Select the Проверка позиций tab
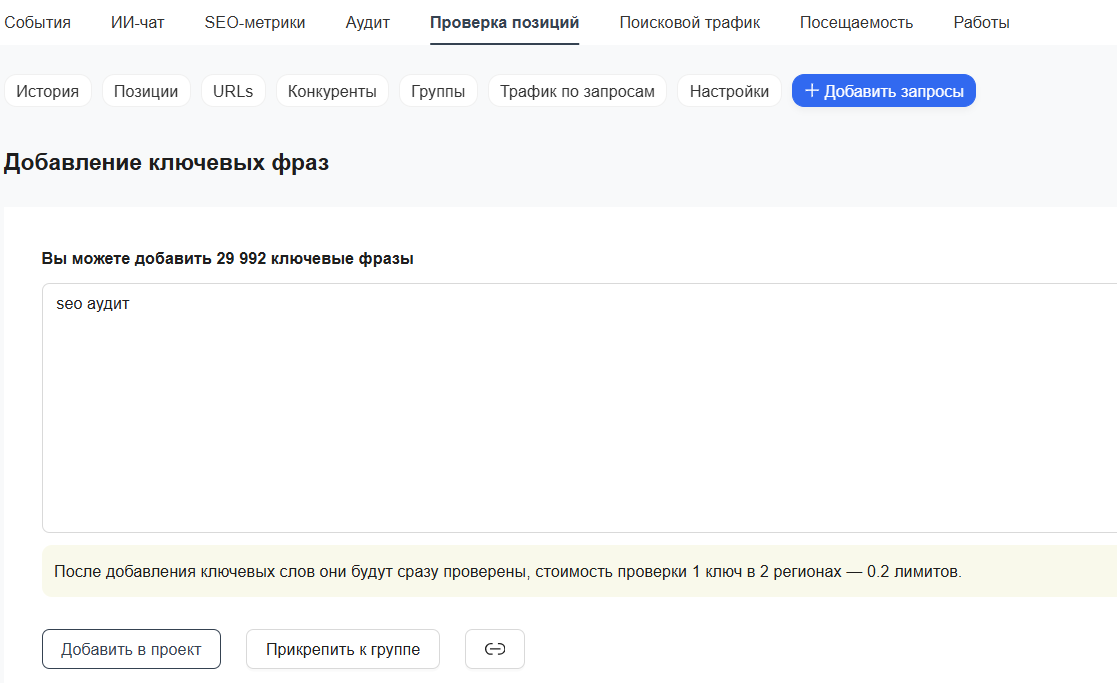This screenshot has width=1117, height=683. pyautogui.click(x=504, y=22)
